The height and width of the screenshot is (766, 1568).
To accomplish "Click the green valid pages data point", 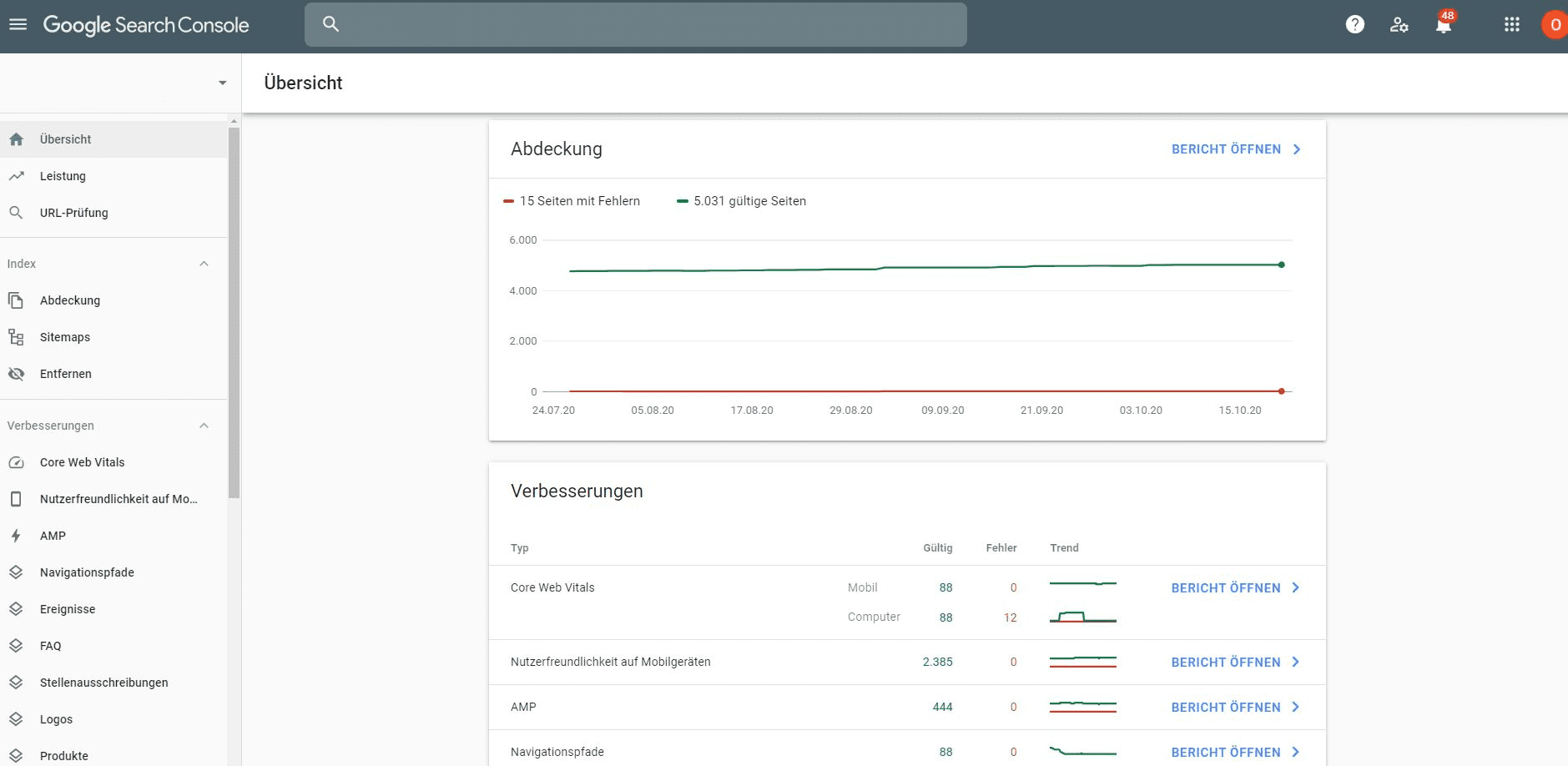I will click(x=1281, y=265).
